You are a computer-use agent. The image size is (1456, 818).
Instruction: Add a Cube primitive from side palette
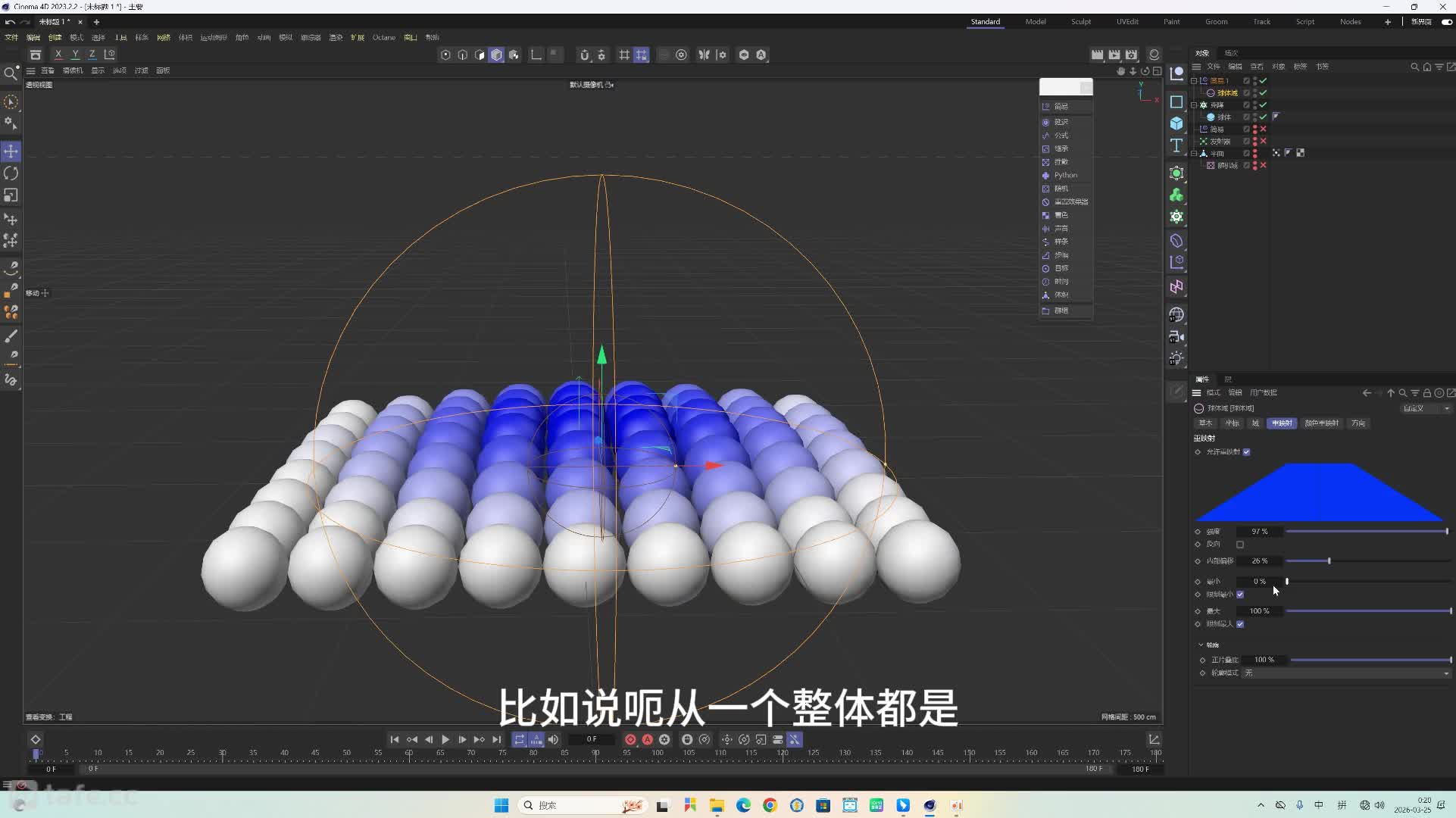[x=1176, y=123]
